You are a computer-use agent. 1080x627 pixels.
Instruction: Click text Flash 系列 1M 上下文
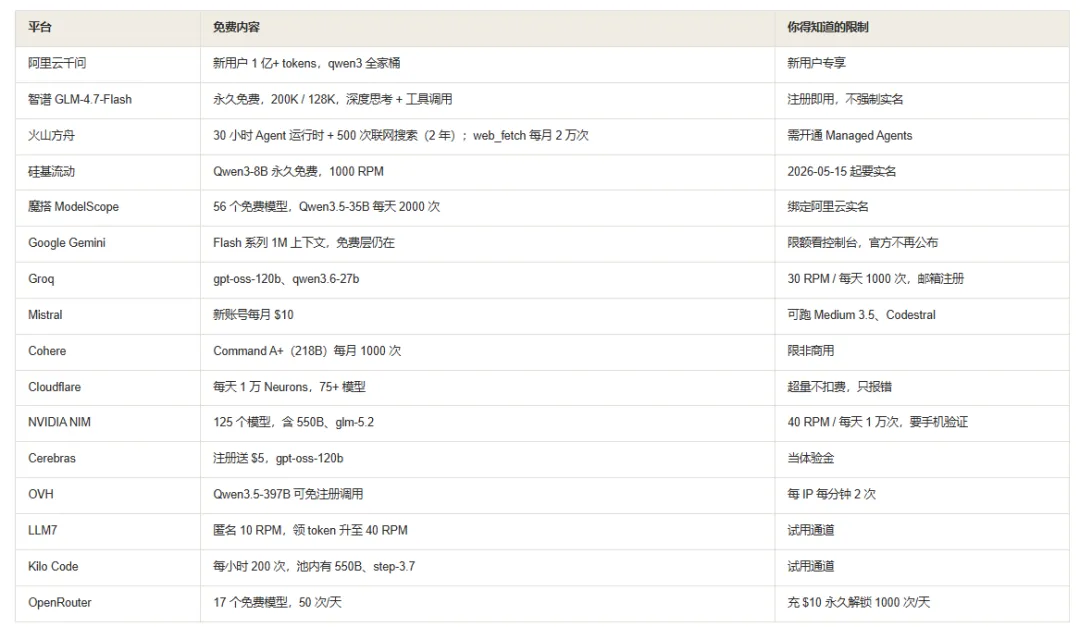tap(269, 243)
